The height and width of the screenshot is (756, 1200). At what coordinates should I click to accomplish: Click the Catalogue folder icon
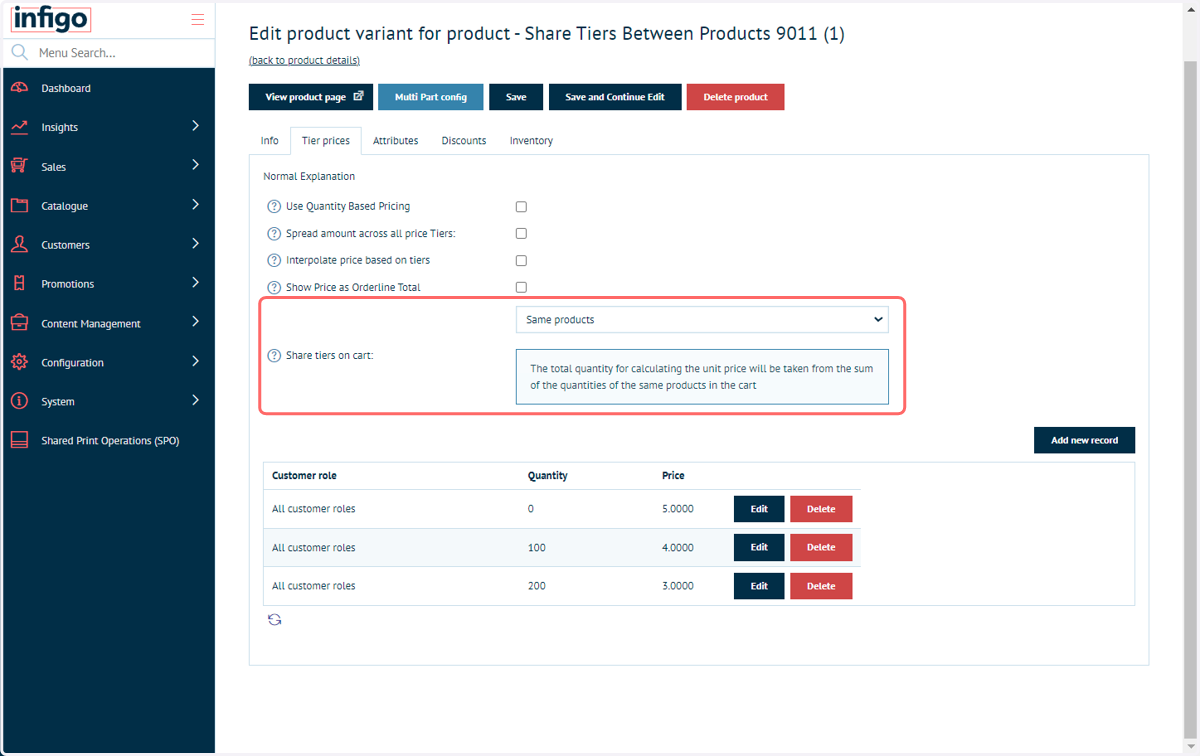click(20, 205)
